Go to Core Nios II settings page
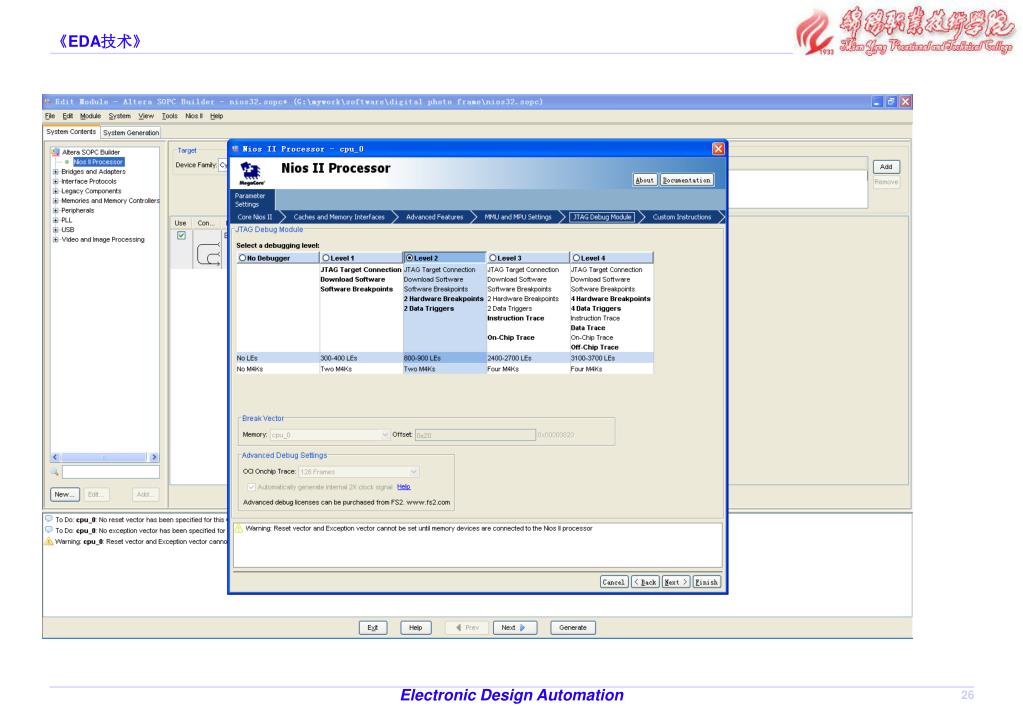This screenshot has width=1023, height=708. (x=254, y=217)
